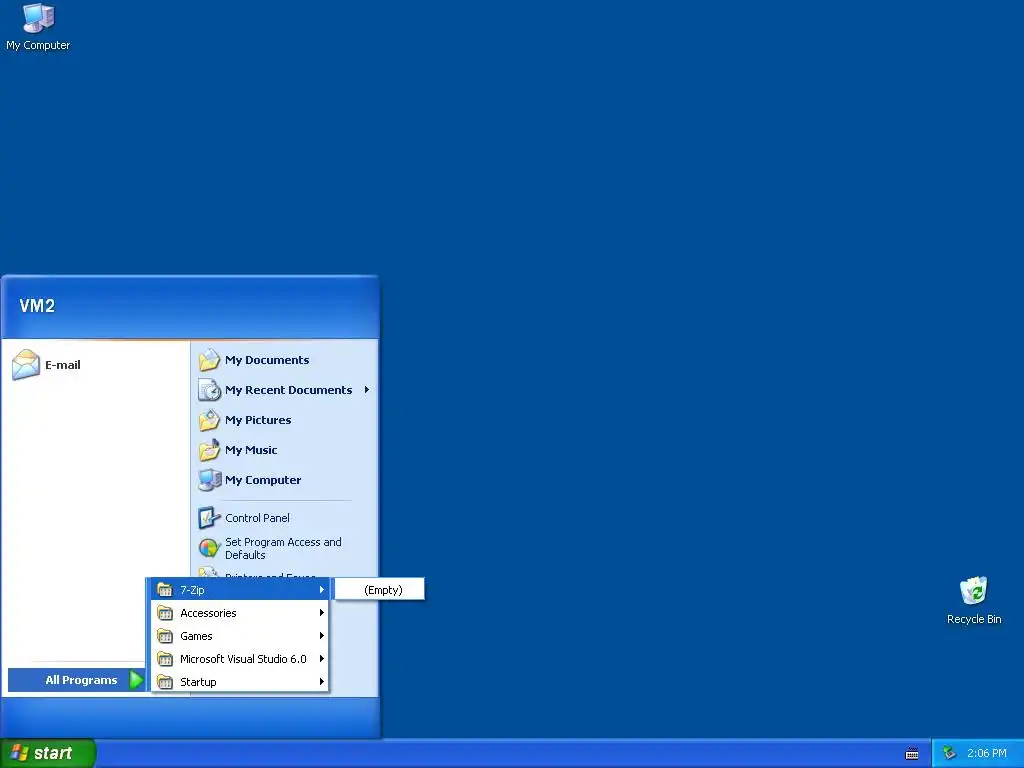The image size is (1024, 768).
Task: Expand the Accessories submenu arrow
Action: pos(321,613)
